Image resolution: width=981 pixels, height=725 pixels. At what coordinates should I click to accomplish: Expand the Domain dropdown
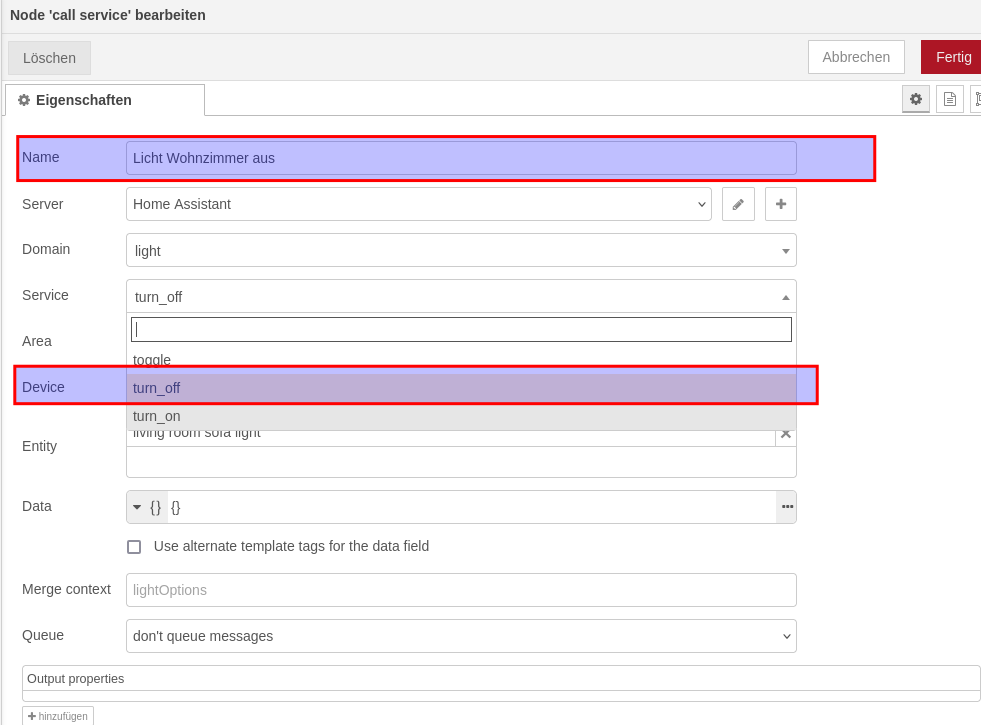click(461, 250)
